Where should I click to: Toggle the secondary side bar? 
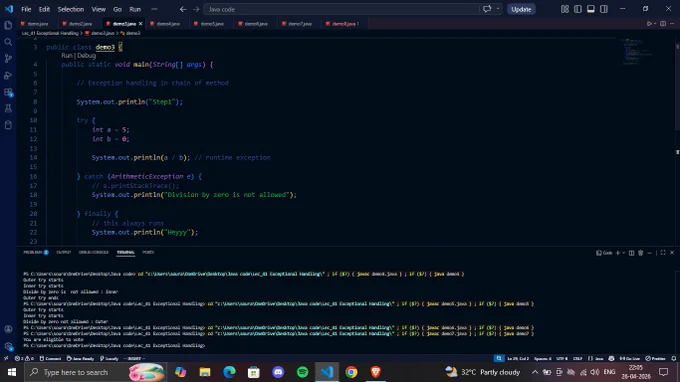click(x=604, y=9)
